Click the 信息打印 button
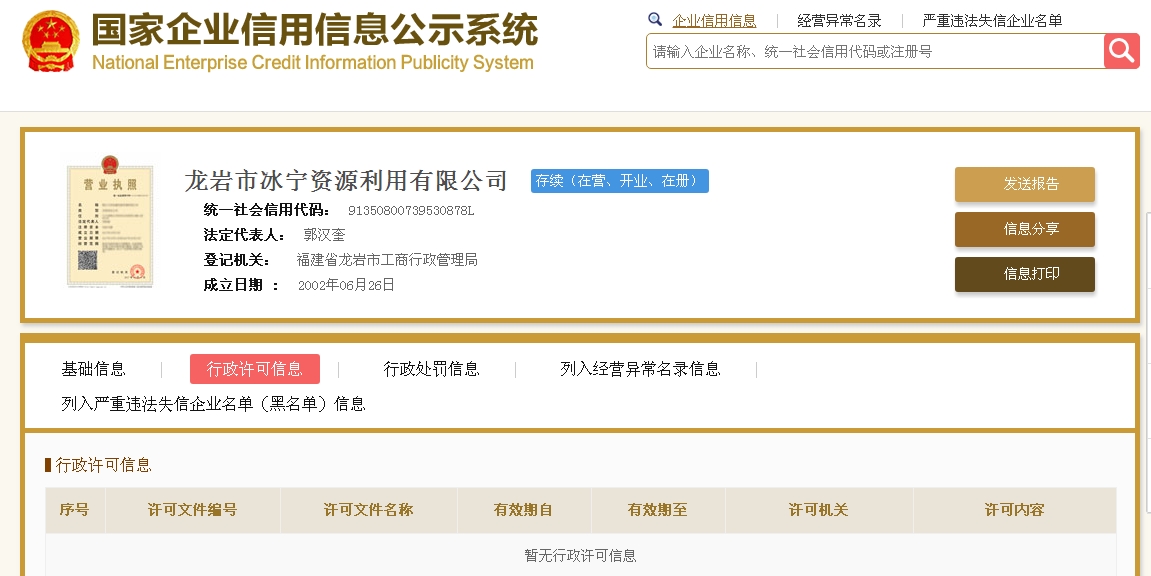The width and height of the screenshot is (1151, 576). tap(1025, 274)
